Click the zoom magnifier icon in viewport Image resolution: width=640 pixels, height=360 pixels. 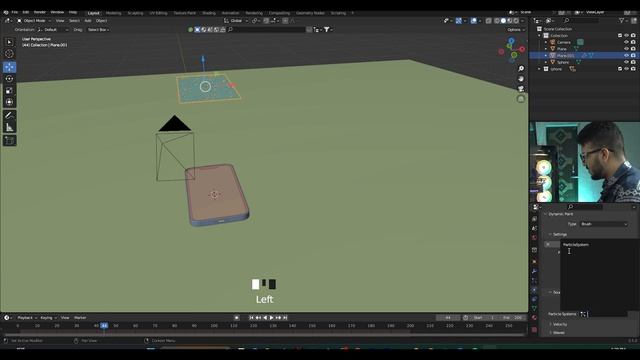(x=521, y=69)
